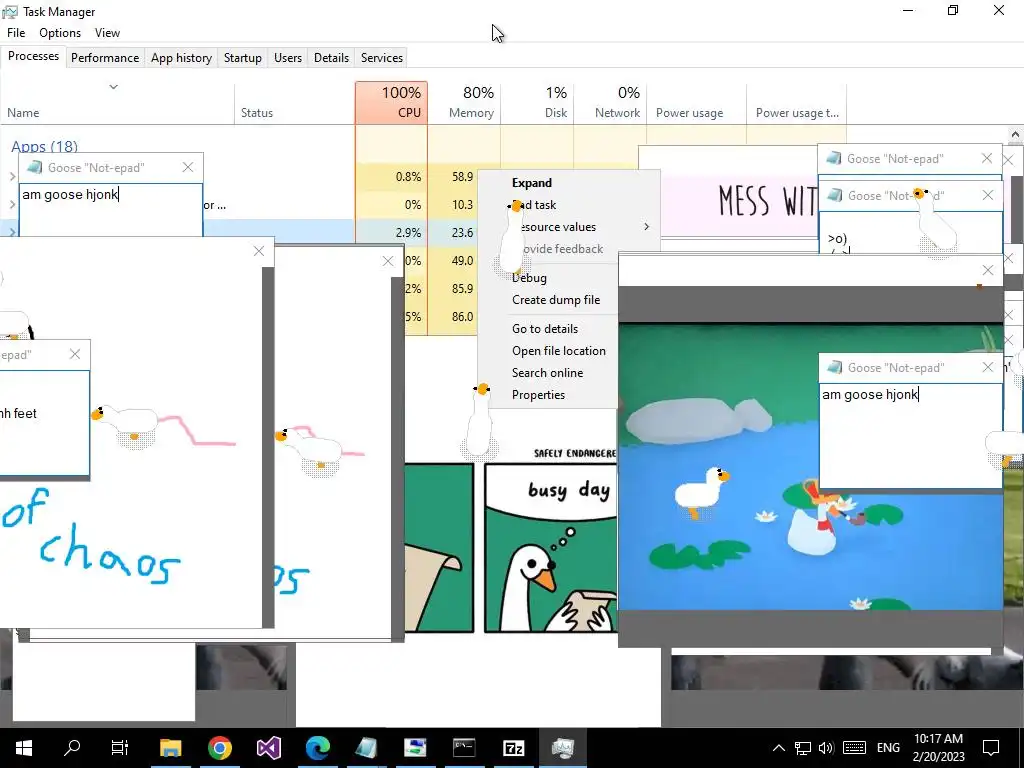Switch to the Users tab
Image resolution: width=1024 pixels, height=768 pixels.
288,57
